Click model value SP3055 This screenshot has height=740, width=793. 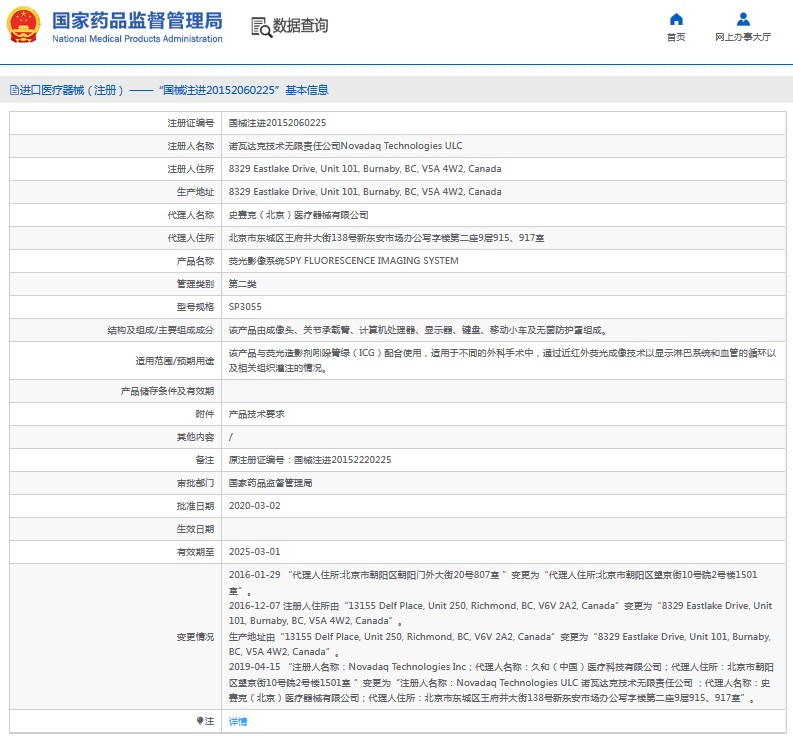pyautogui.click(x=245, y=307)
